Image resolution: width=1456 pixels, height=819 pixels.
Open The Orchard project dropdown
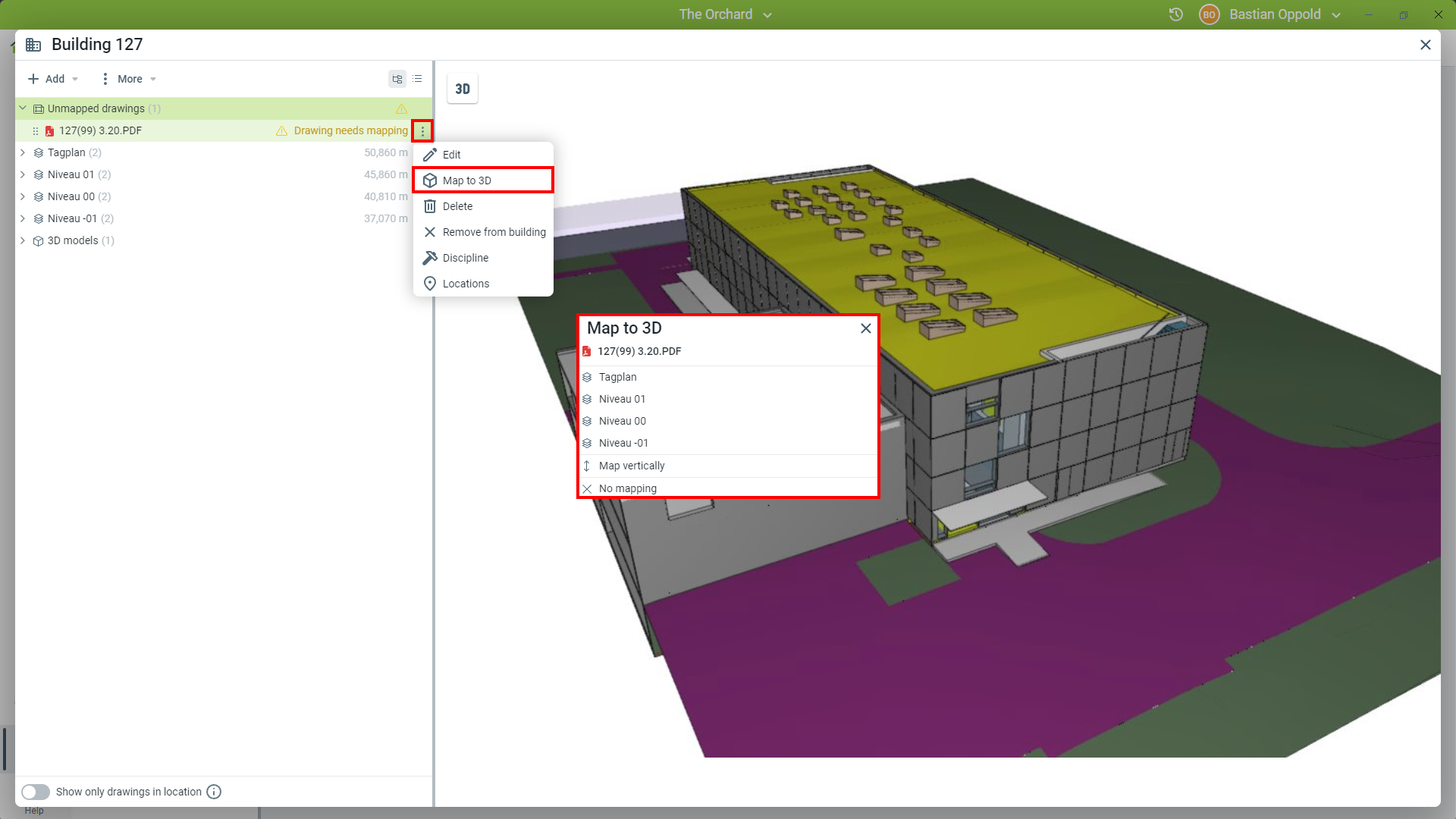725,14
